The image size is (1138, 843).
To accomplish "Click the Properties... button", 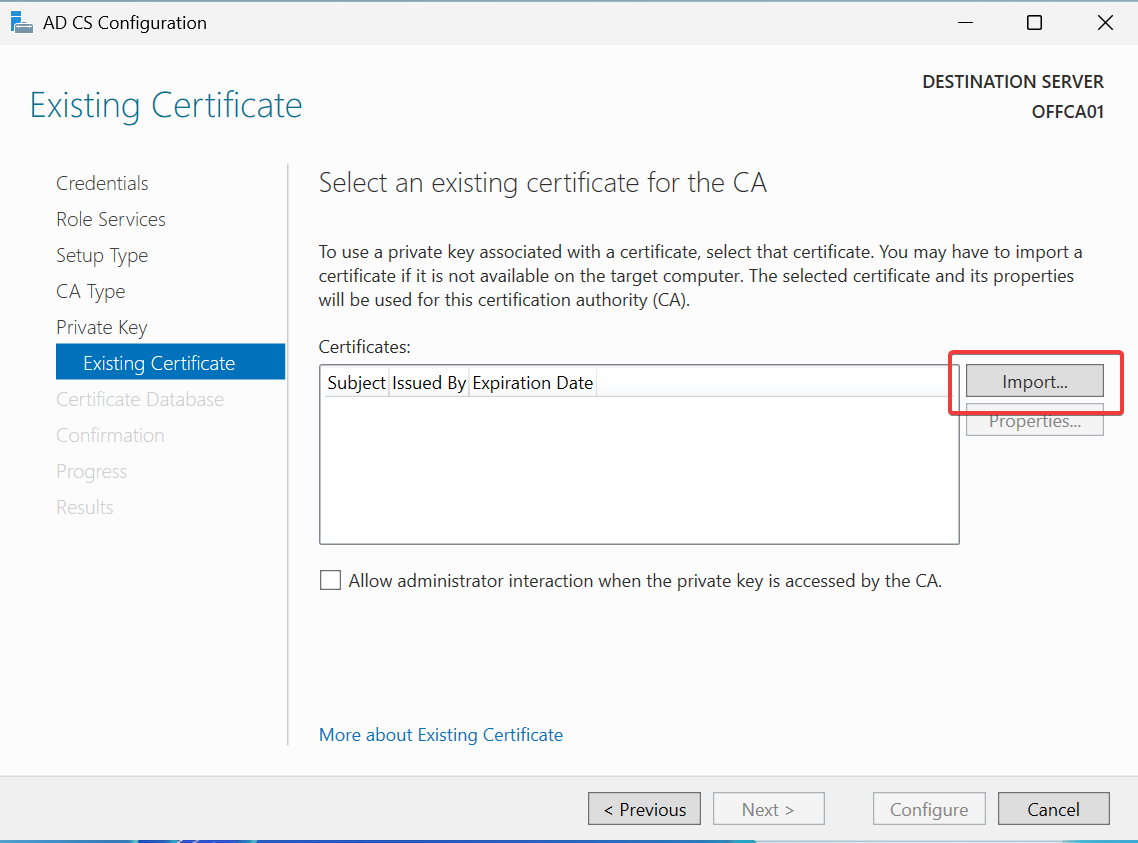I will coord(1034,421).
